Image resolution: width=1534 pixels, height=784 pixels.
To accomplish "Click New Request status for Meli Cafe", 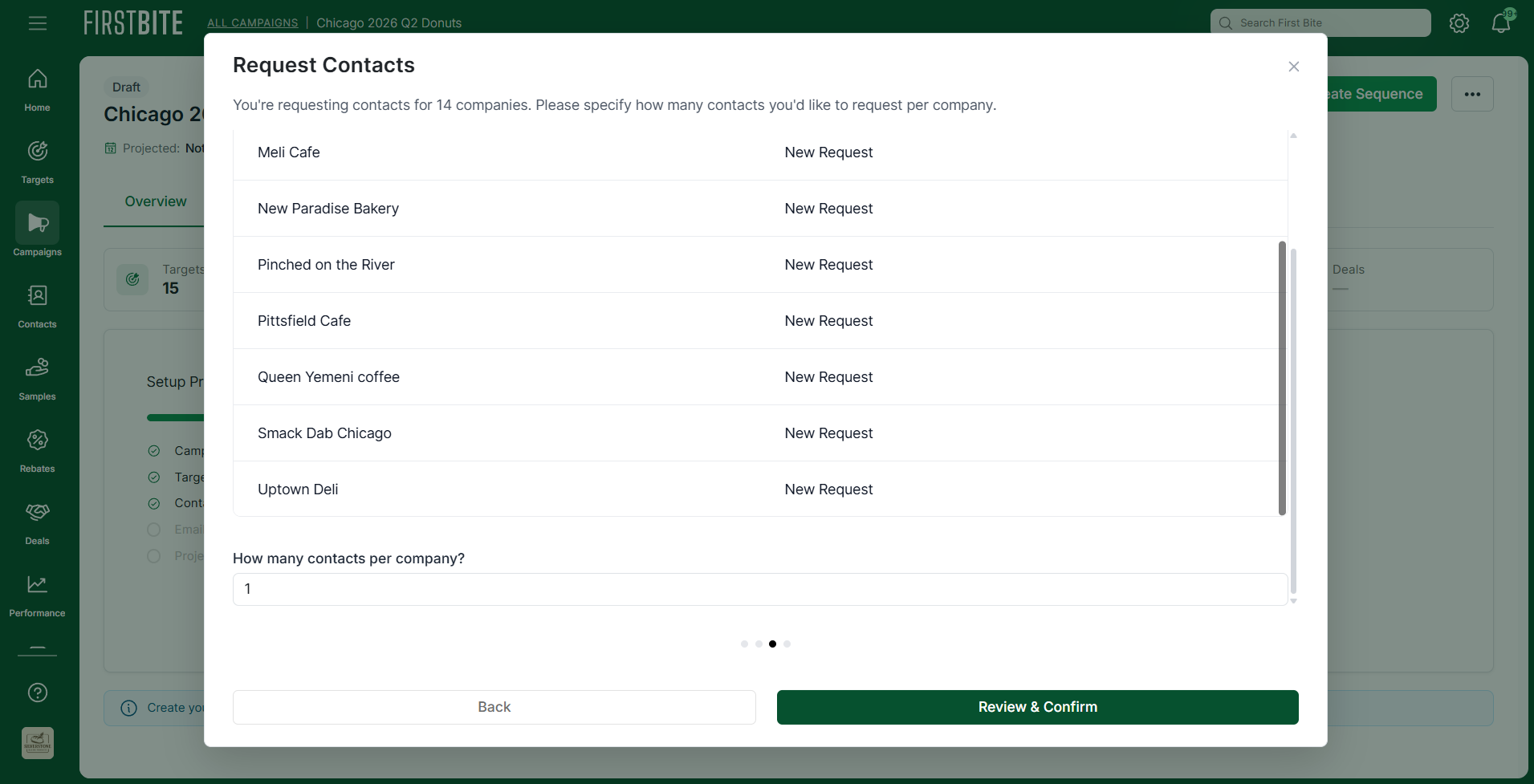I will point(828,152).
